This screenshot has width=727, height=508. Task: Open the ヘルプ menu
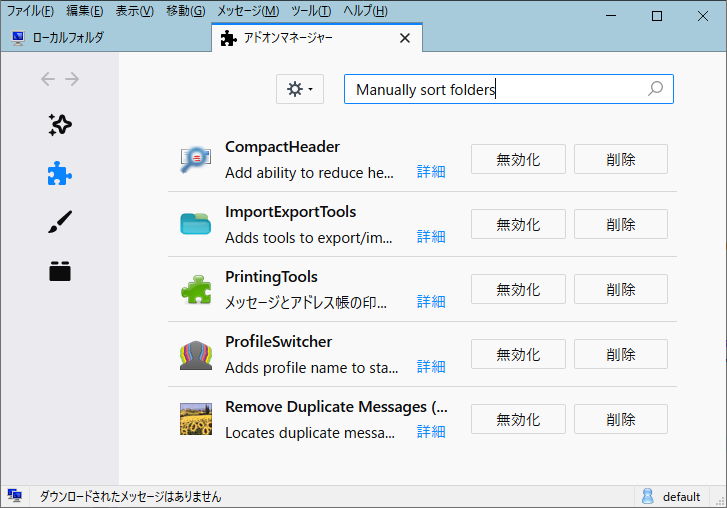point(365,11)
